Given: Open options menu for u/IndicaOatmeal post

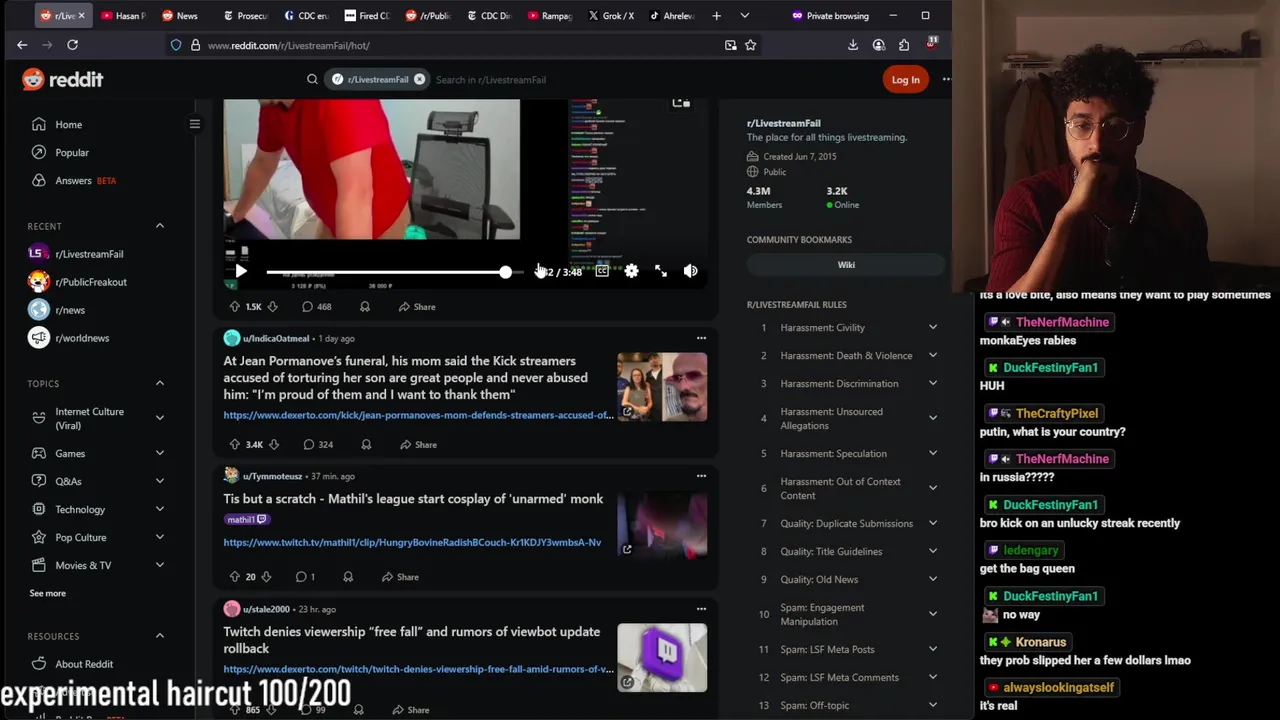Looking at the screenshot, I should pyautogui.click(x=701, y=338).
